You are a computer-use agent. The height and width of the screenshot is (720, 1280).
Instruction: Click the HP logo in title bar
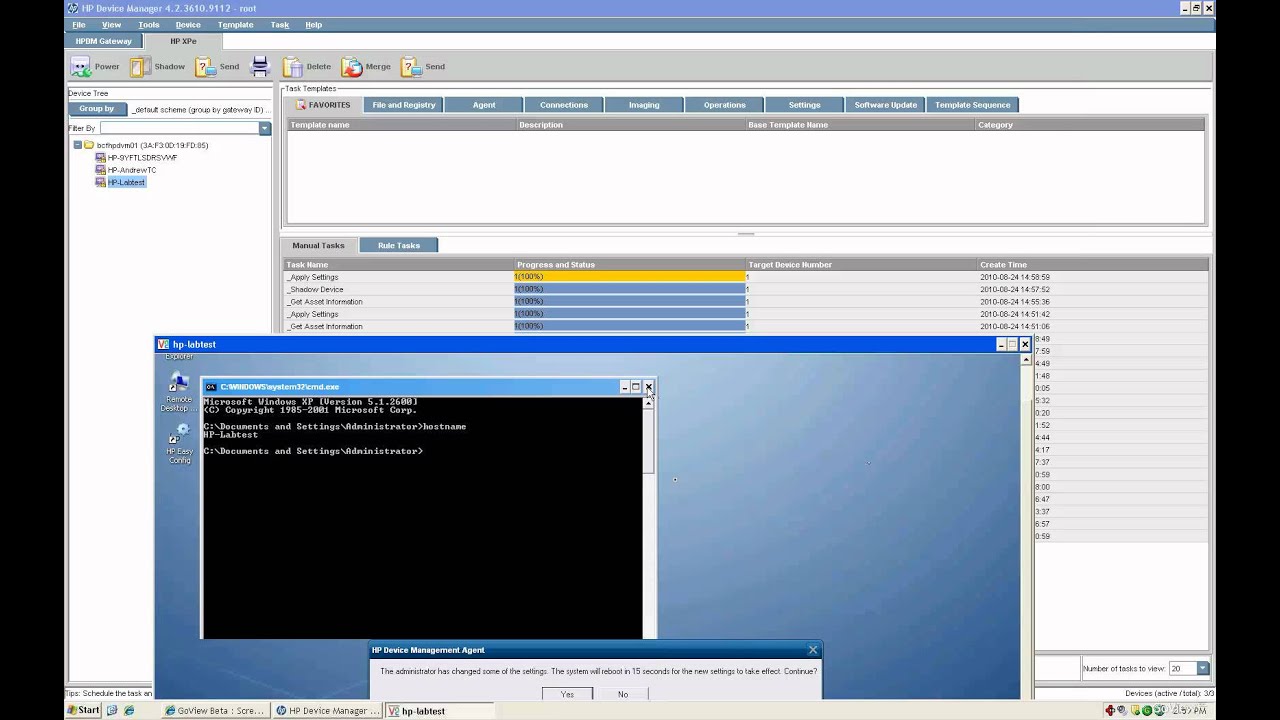click(73, 8)
